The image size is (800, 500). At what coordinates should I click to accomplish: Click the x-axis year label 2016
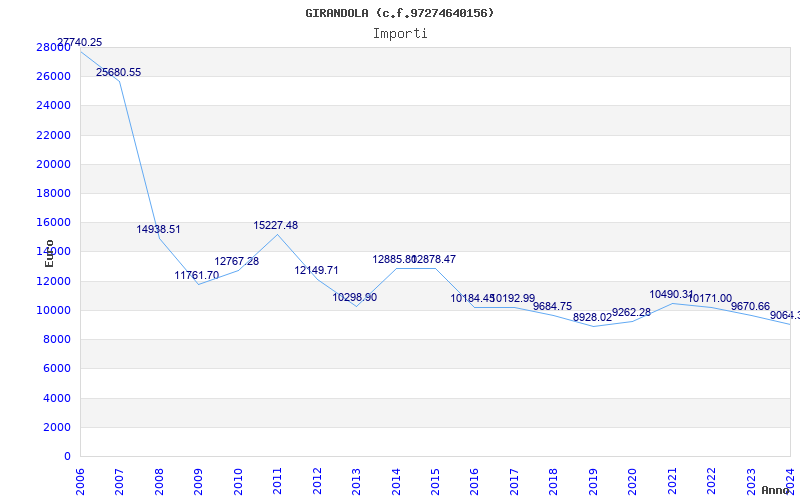click(x=474, y=482)
